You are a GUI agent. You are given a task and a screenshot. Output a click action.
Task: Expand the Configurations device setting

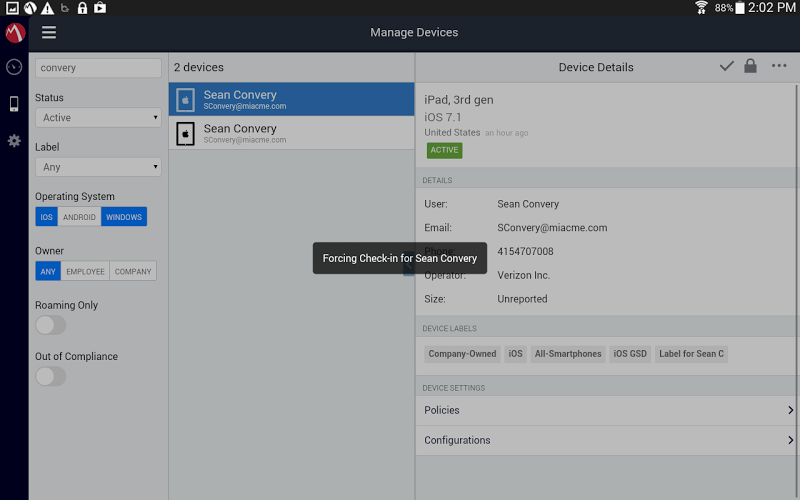[x=607, y=440]
